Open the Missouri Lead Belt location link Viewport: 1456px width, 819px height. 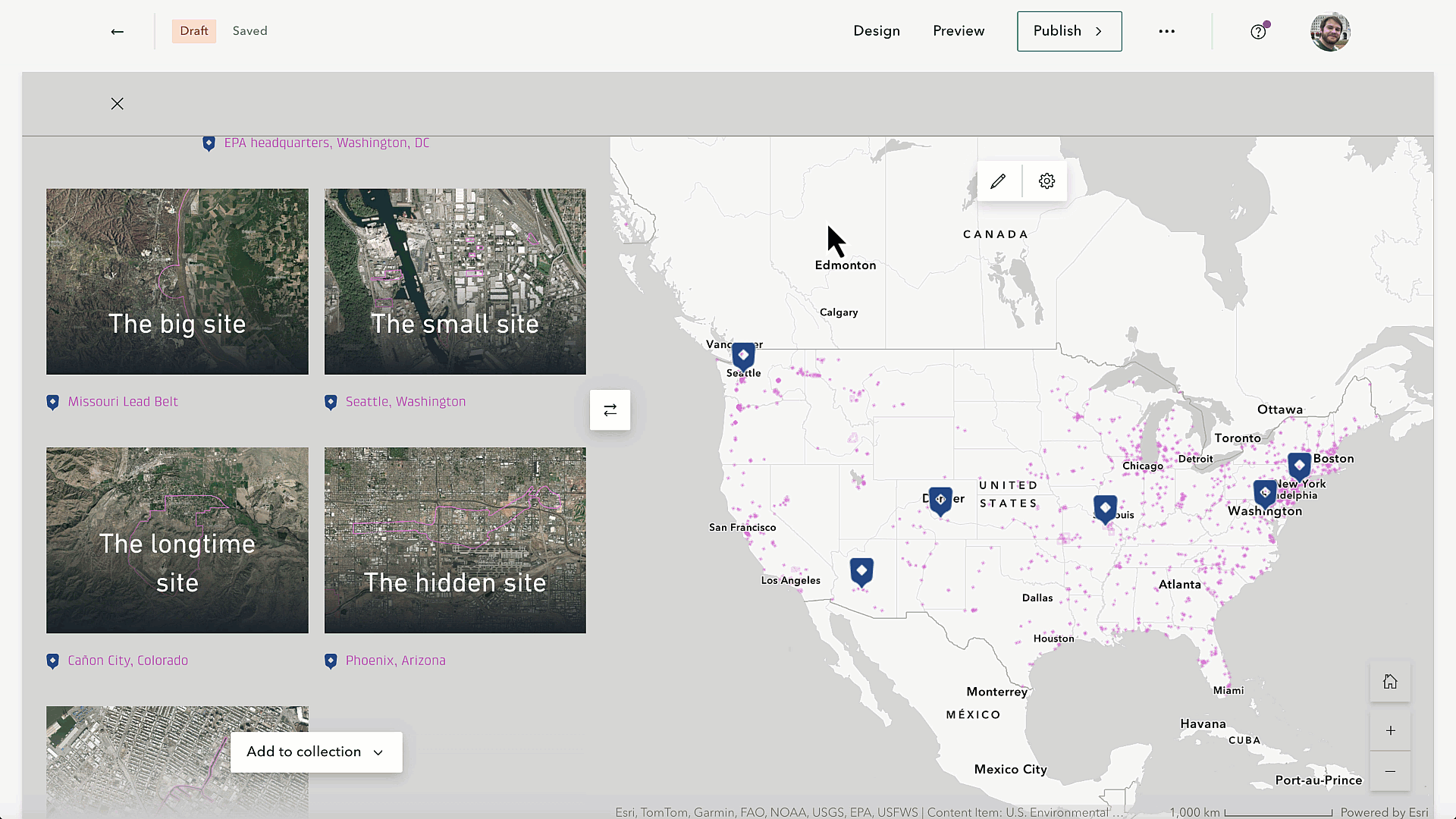123,401
